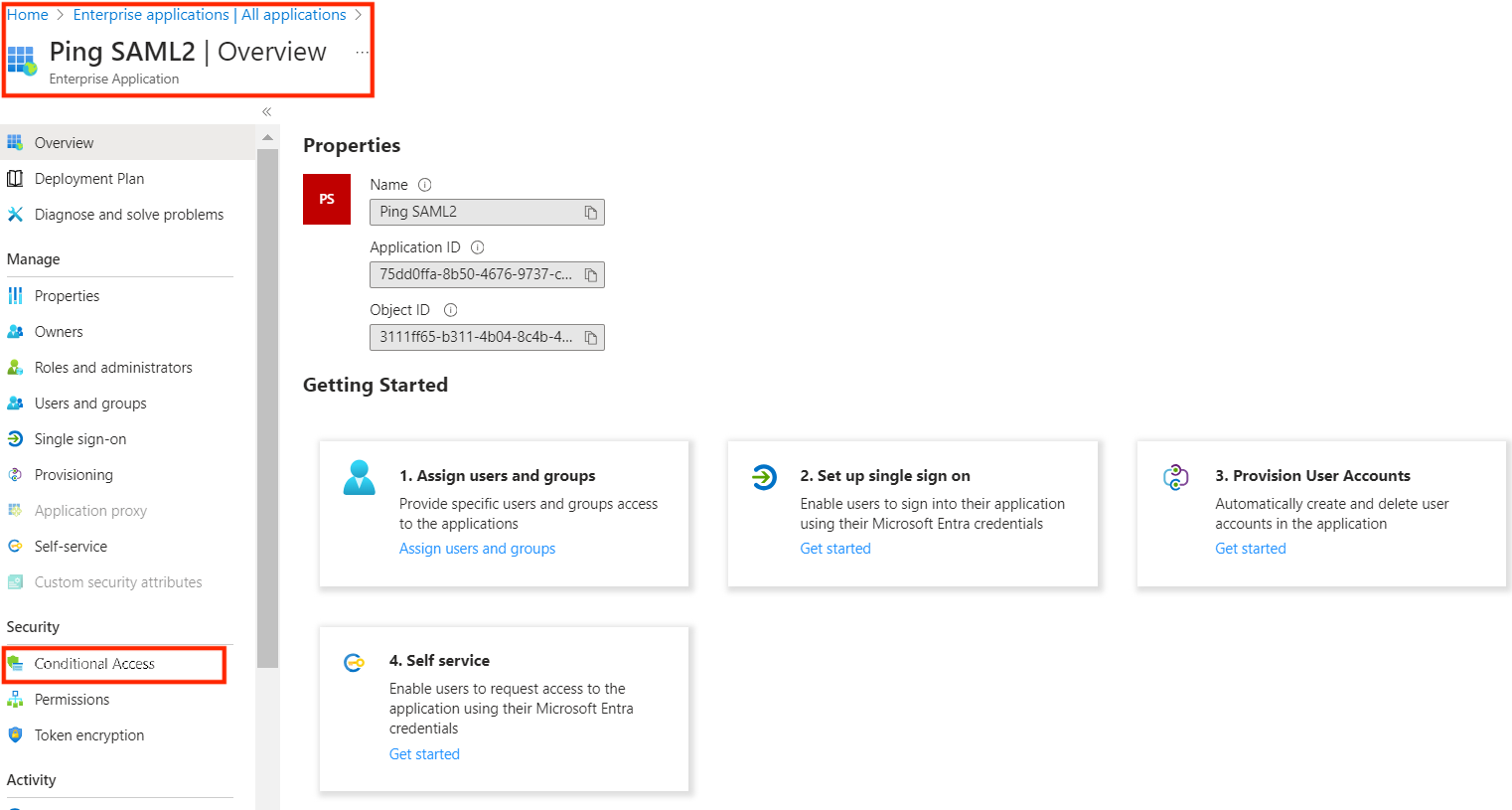Click the copy icon in Name field
Screen dimensions: 1512x810
[590, 213]
